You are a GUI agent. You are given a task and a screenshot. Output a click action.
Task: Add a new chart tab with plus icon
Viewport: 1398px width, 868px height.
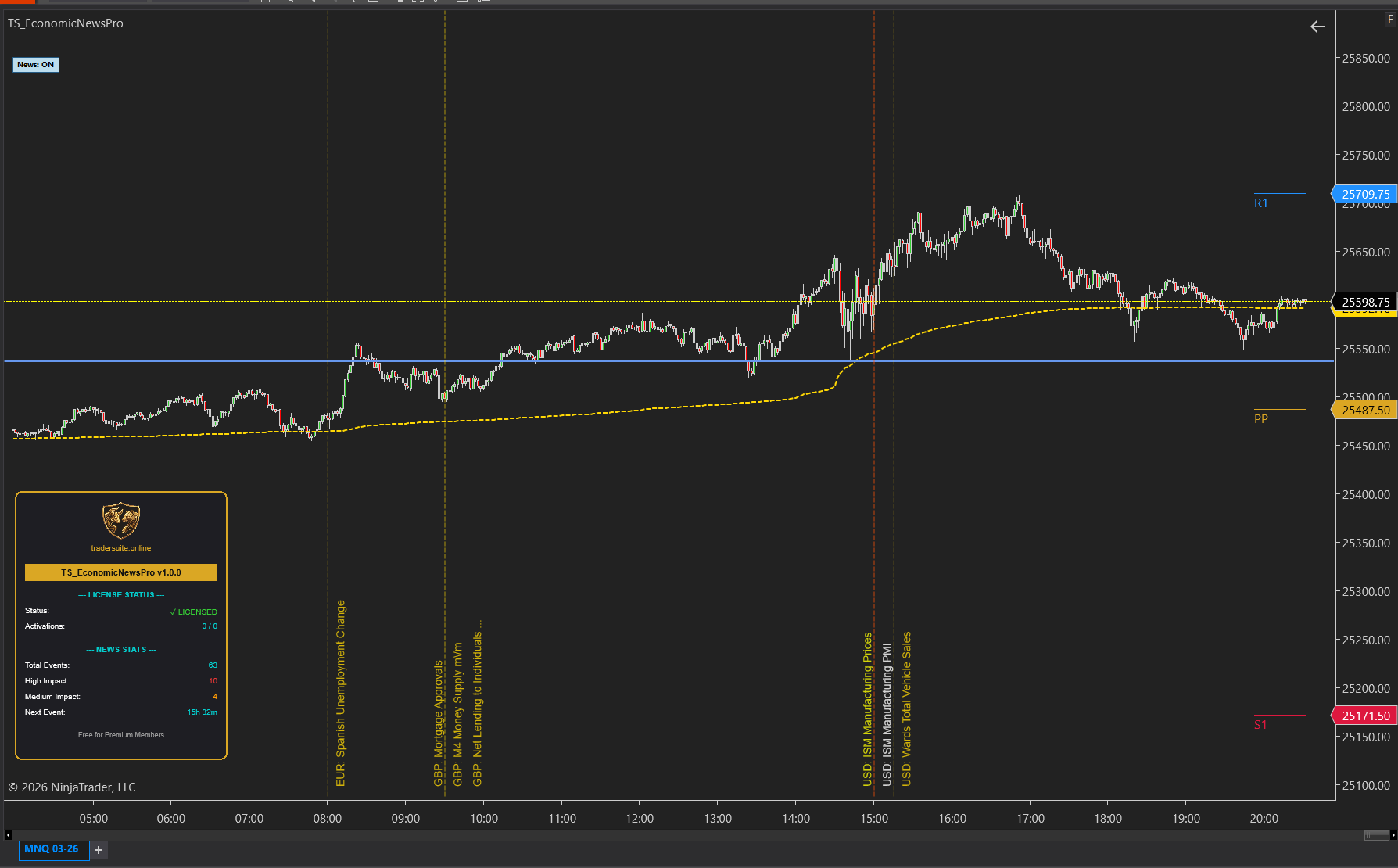[99, 849]
